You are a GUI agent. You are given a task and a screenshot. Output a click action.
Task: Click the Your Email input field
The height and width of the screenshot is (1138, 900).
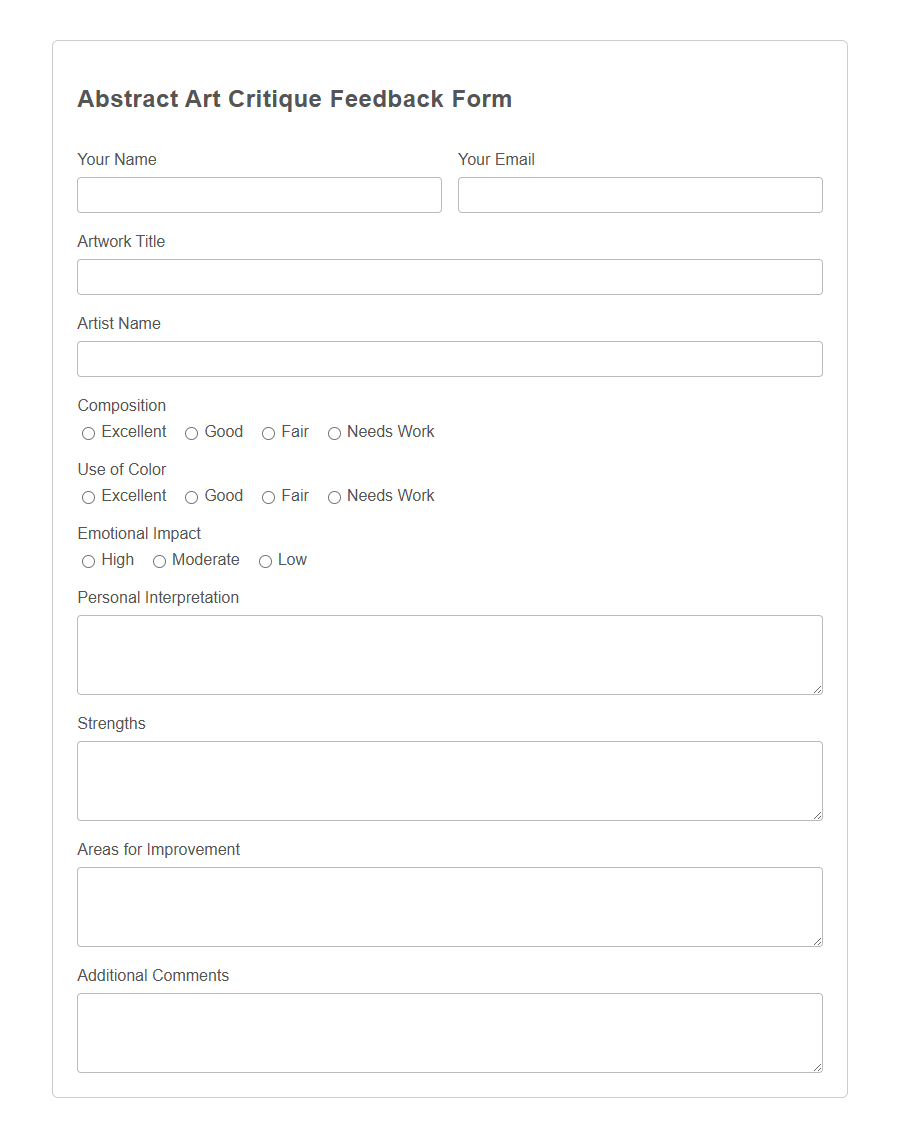tap(640, 194)
